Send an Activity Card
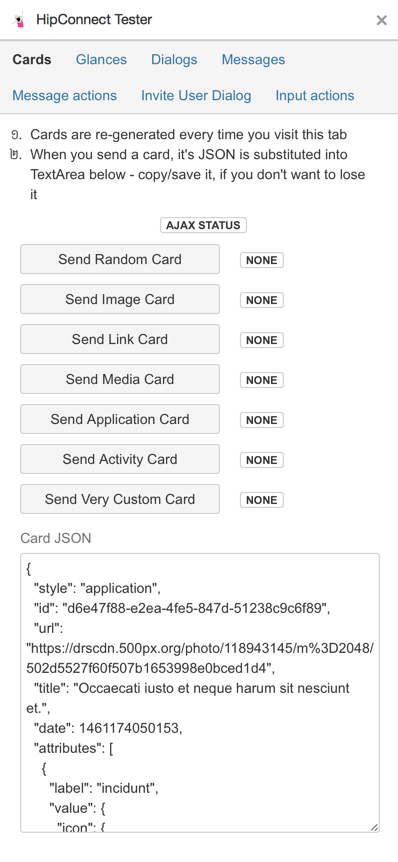 click(x=120, y=459)
